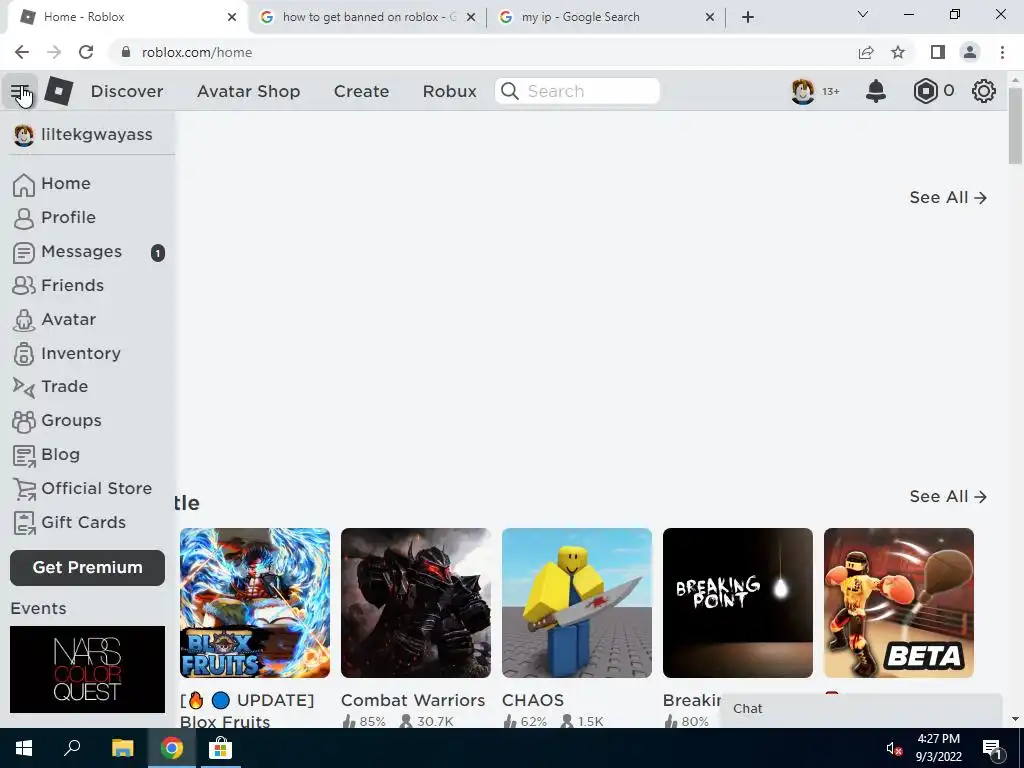The width and height of the screenshot is (1024, 768).
Task: Open Avatar Shop in top navigation
Action: 248,91
